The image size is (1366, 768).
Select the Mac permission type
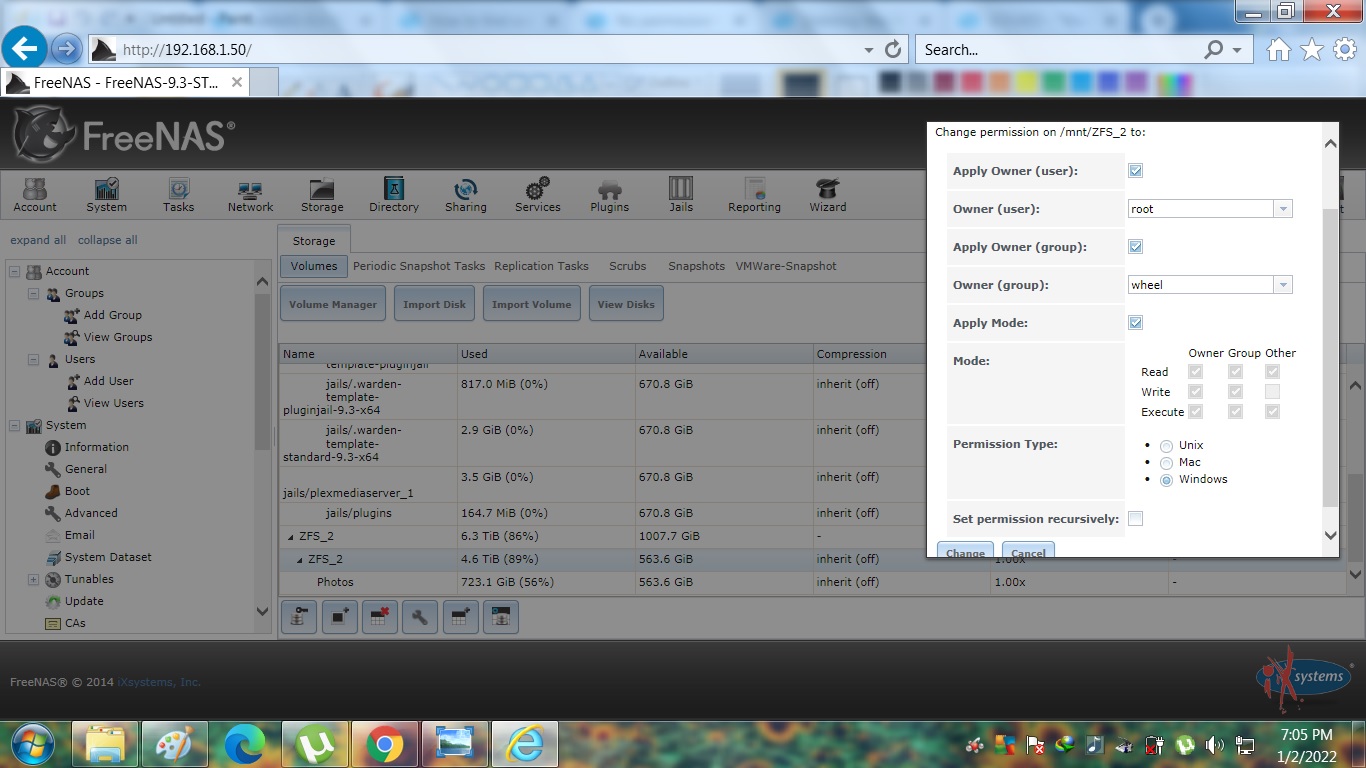click(1166, 463)
